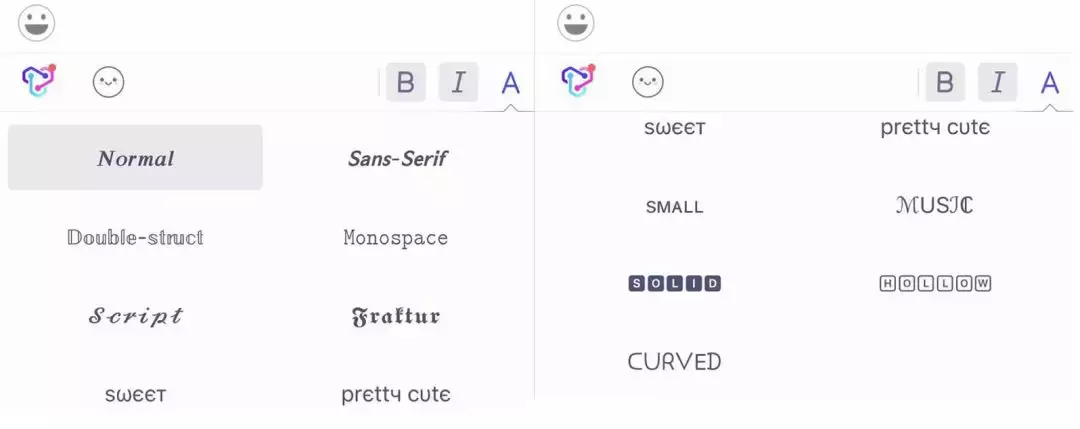Open the smiley kaomoji picker in right toolbar
1080x429 pixels.
point(648,82)
